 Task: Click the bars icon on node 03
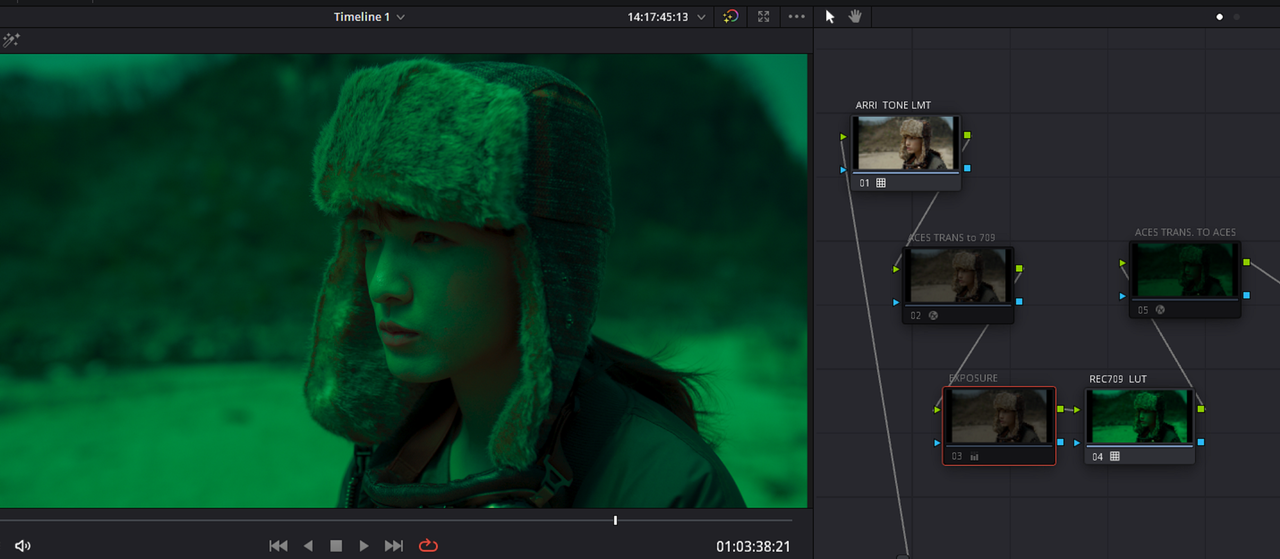tap(974, 456)
